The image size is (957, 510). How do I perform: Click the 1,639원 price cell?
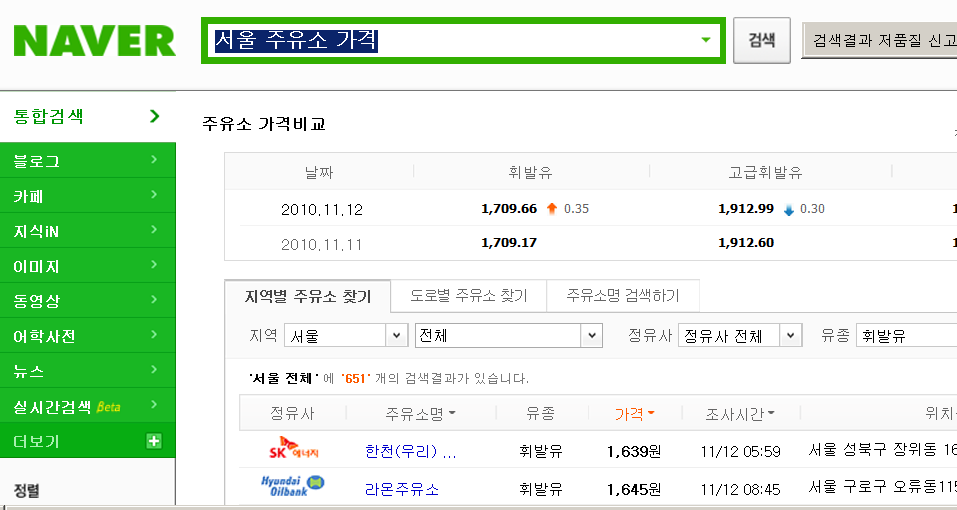[x=634, y=451]
